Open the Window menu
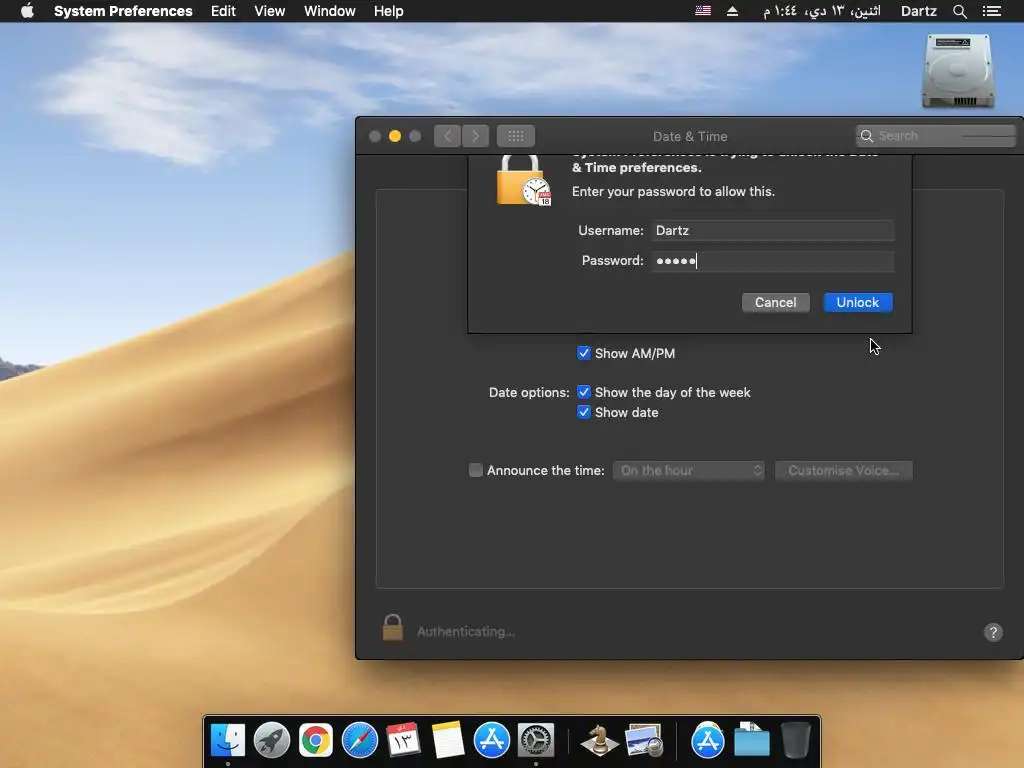The height and width of the screenshot is (768, 1024). tap(330, 11)
